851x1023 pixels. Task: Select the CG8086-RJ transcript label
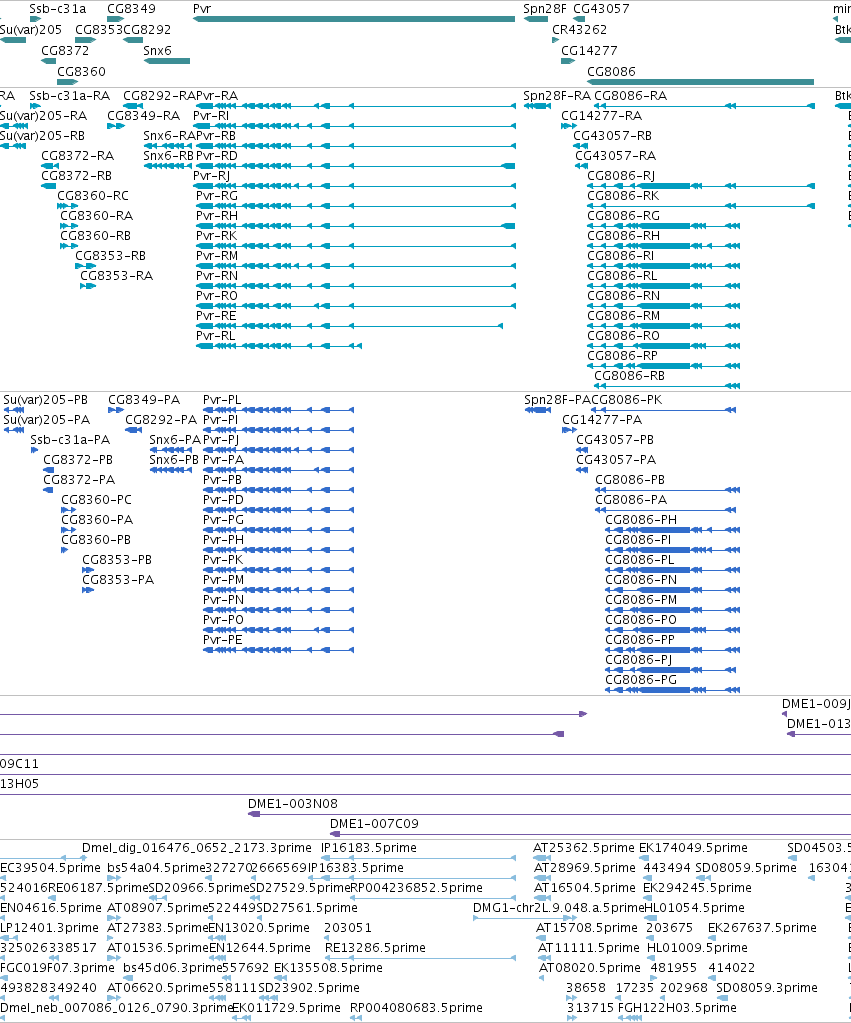(x=621, y=176)
